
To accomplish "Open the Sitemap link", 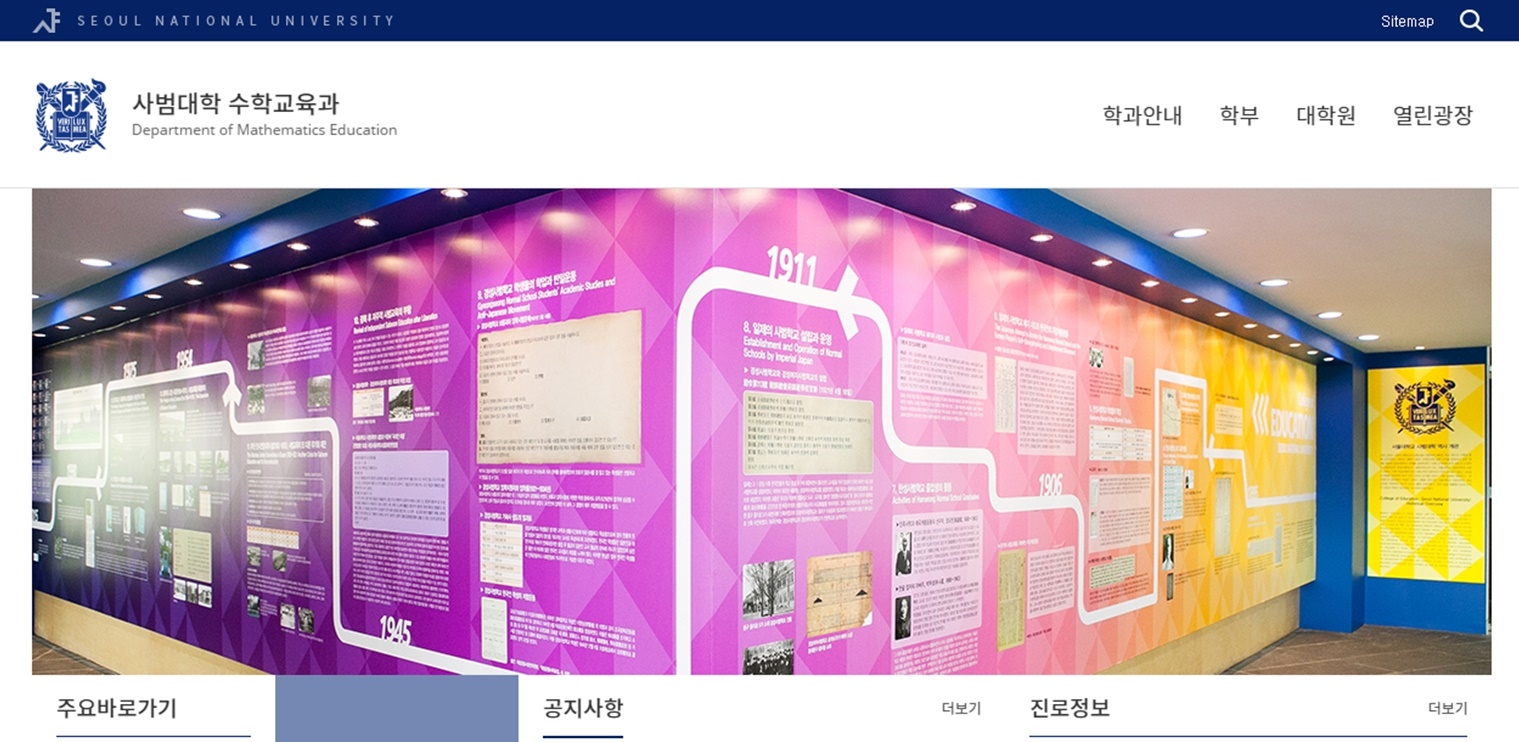I will click(x=1406, y=21).
